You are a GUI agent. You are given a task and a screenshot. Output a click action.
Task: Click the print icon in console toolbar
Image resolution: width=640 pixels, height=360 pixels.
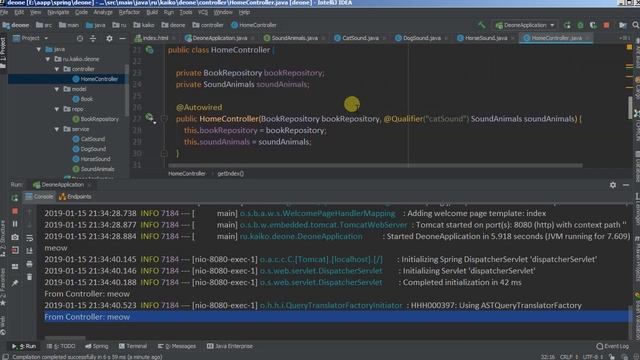29,264
